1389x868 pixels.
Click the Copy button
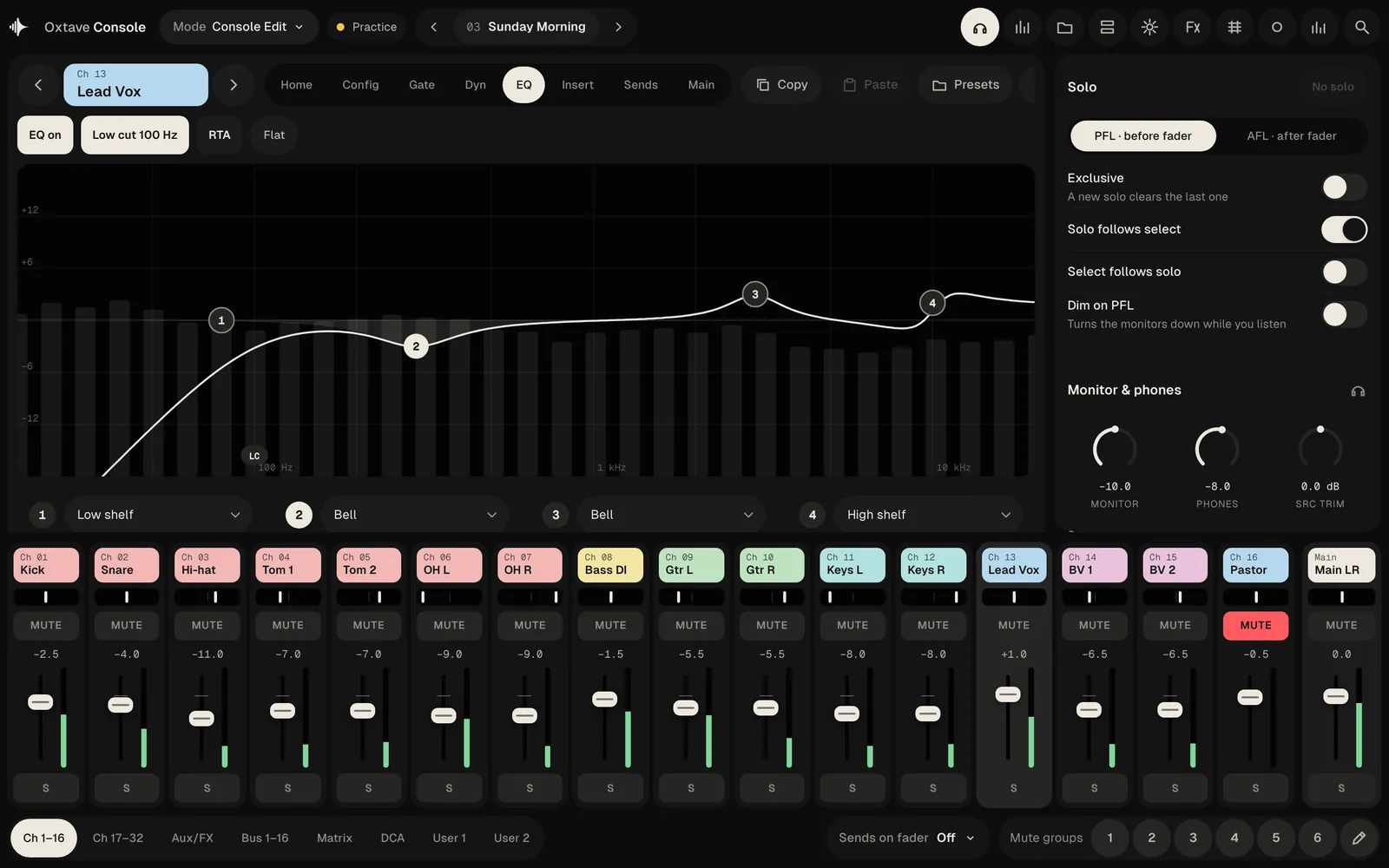(x=781, y=84)
